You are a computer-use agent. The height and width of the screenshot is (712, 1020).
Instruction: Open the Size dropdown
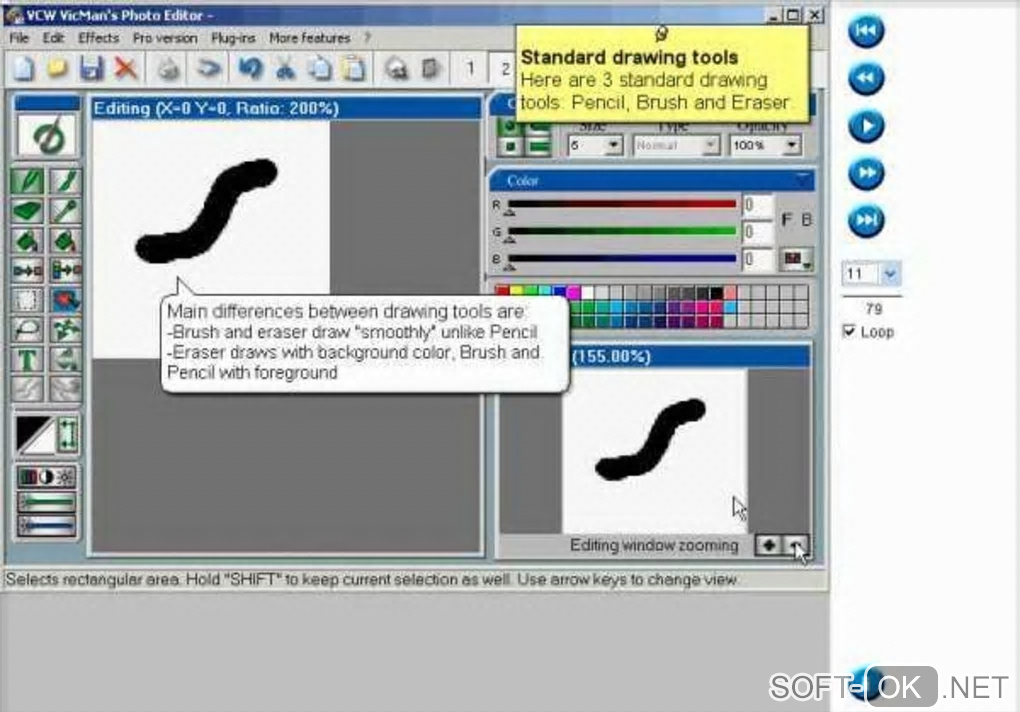[x=613, y=146]
